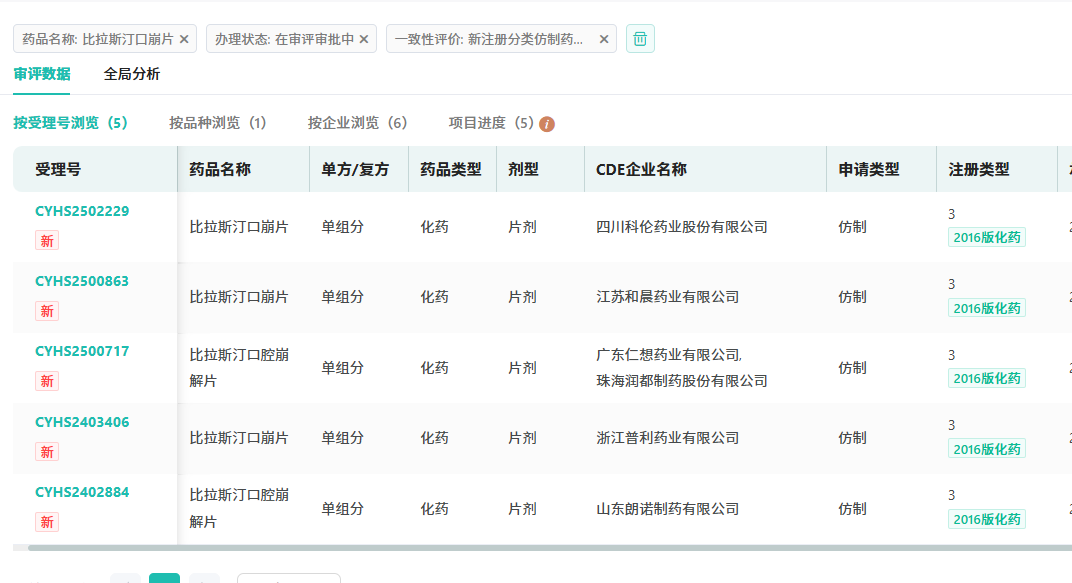Image resolution: width=1072 pixels, height=583 pixels.
Task: Click the 受理号 column header
Action: [58, 169]
